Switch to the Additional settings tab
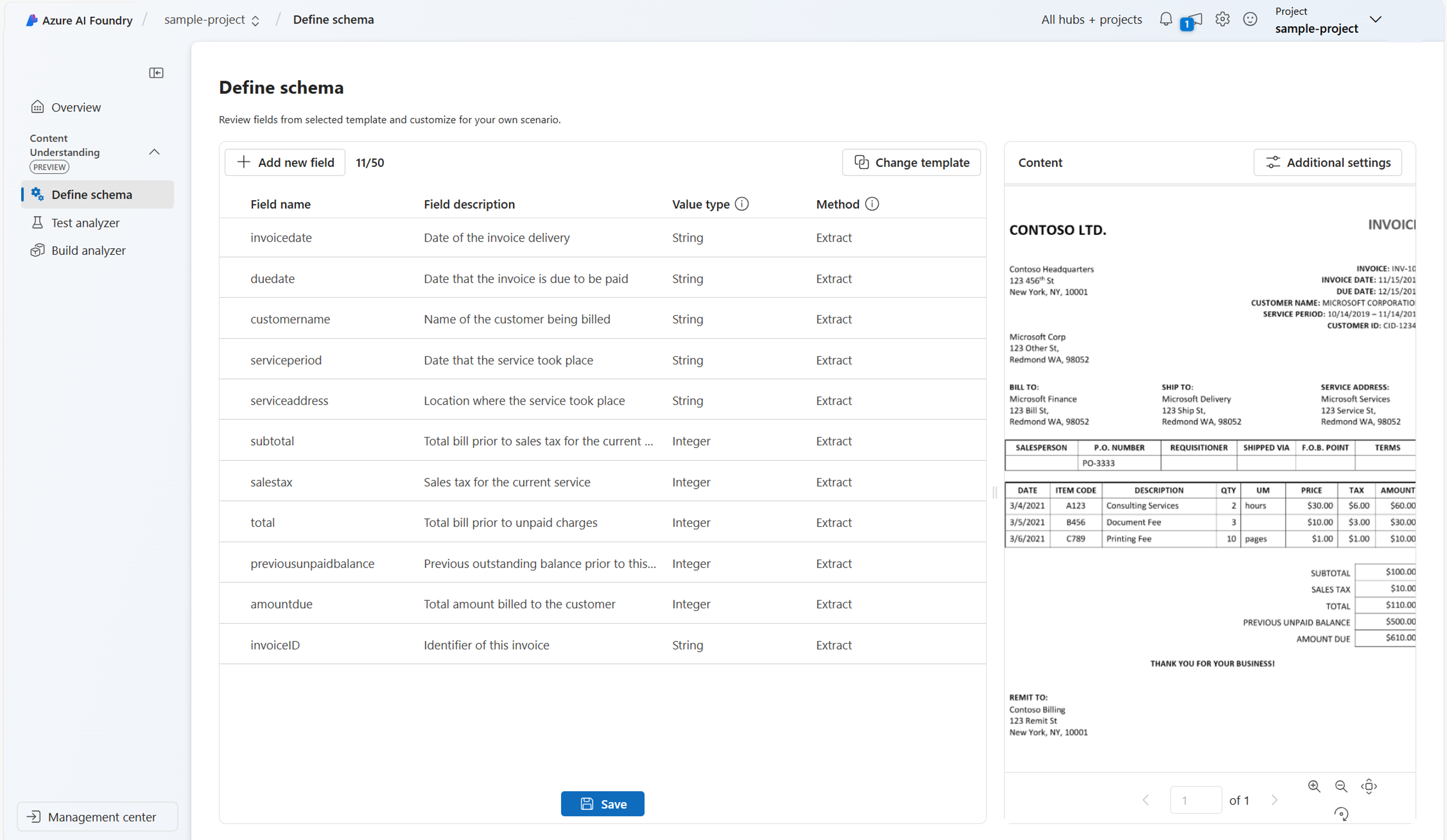1447x840 pixels. [1327, 162]
